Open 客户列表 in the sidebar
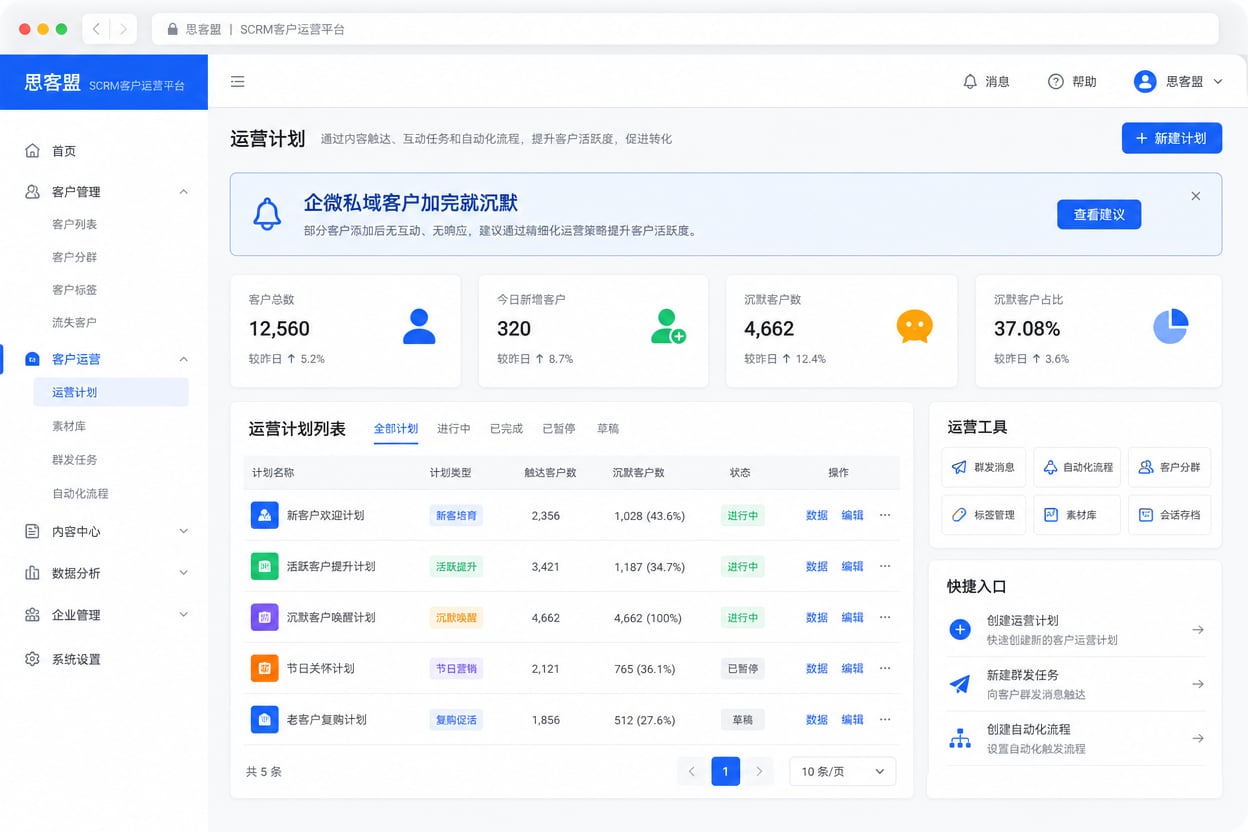This screenshot has height=832, width=1248. (75, 224)
